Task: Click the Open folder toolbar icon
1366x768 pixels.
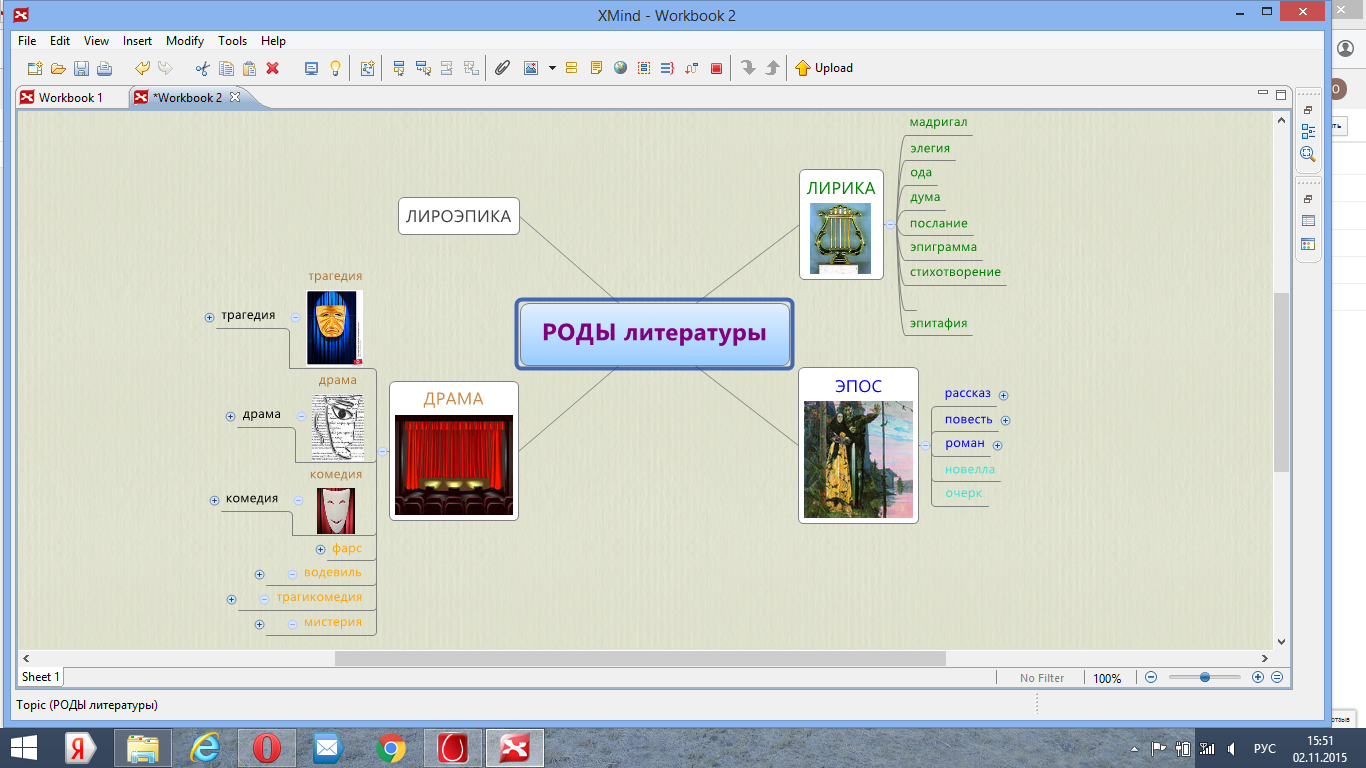Action: click(58, 68)
